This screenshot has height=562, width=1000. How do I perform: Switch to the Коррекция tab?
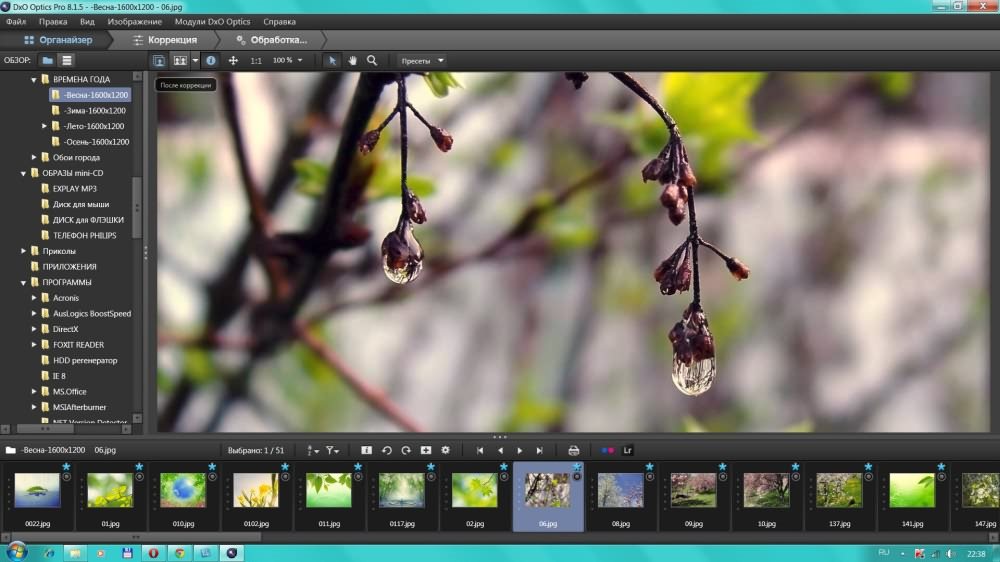166,40
